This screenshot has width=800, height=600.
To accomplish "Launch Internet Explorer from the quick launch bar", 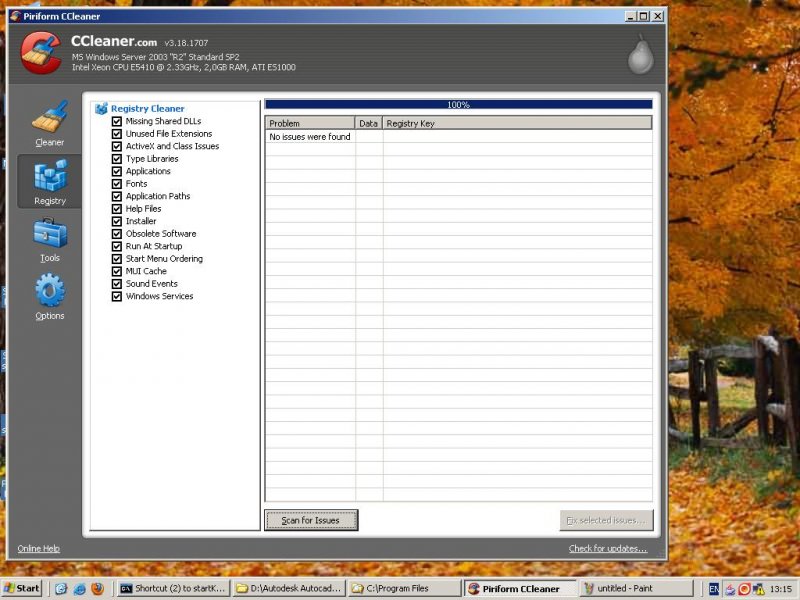I will (79, 589).
